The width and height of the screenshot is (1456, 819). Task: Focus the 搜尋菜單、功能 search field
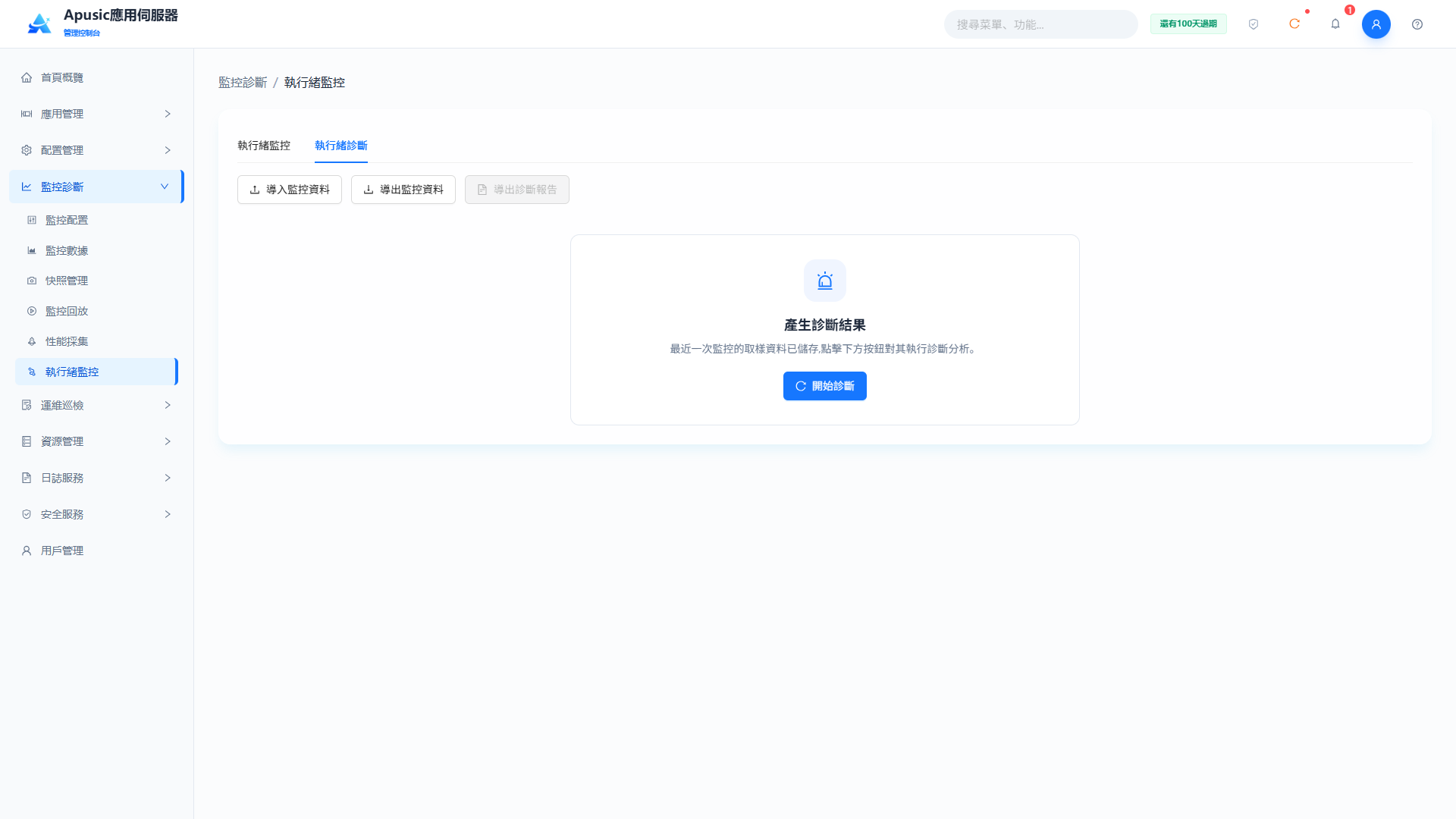point(1040,24)
